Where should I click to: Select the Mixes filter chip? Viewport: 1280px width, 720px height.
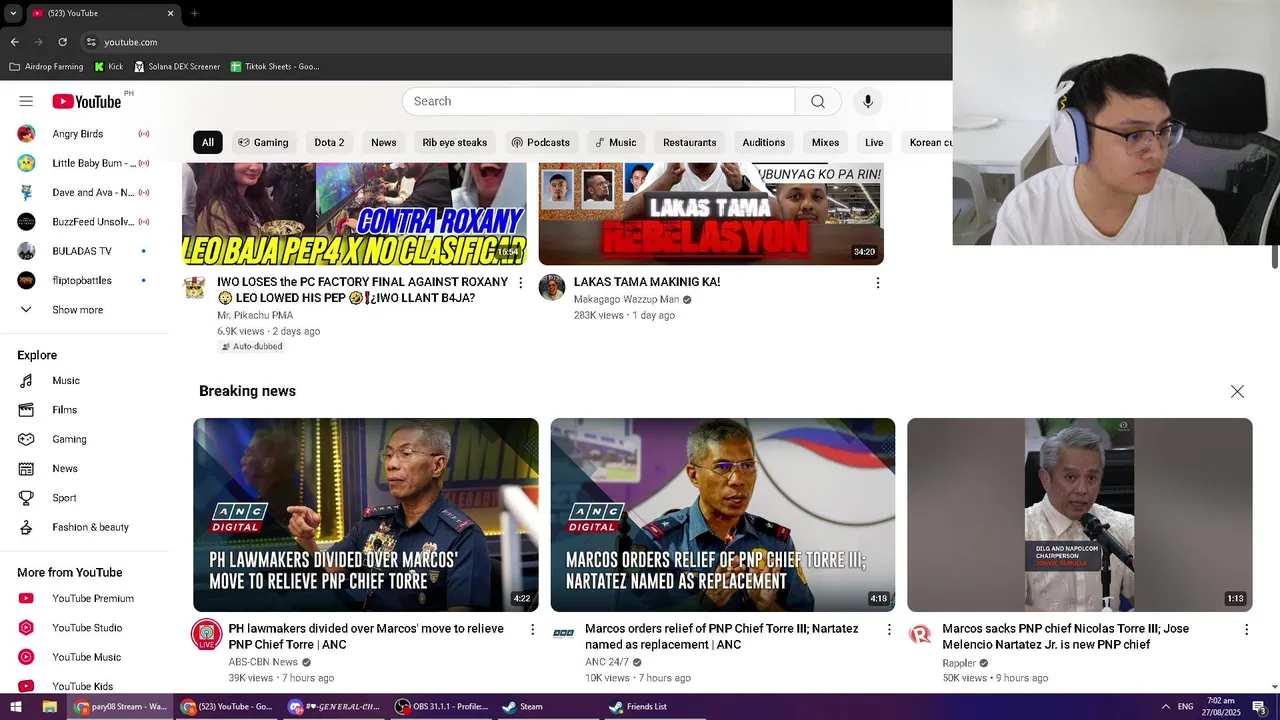[x=825, y=142]
